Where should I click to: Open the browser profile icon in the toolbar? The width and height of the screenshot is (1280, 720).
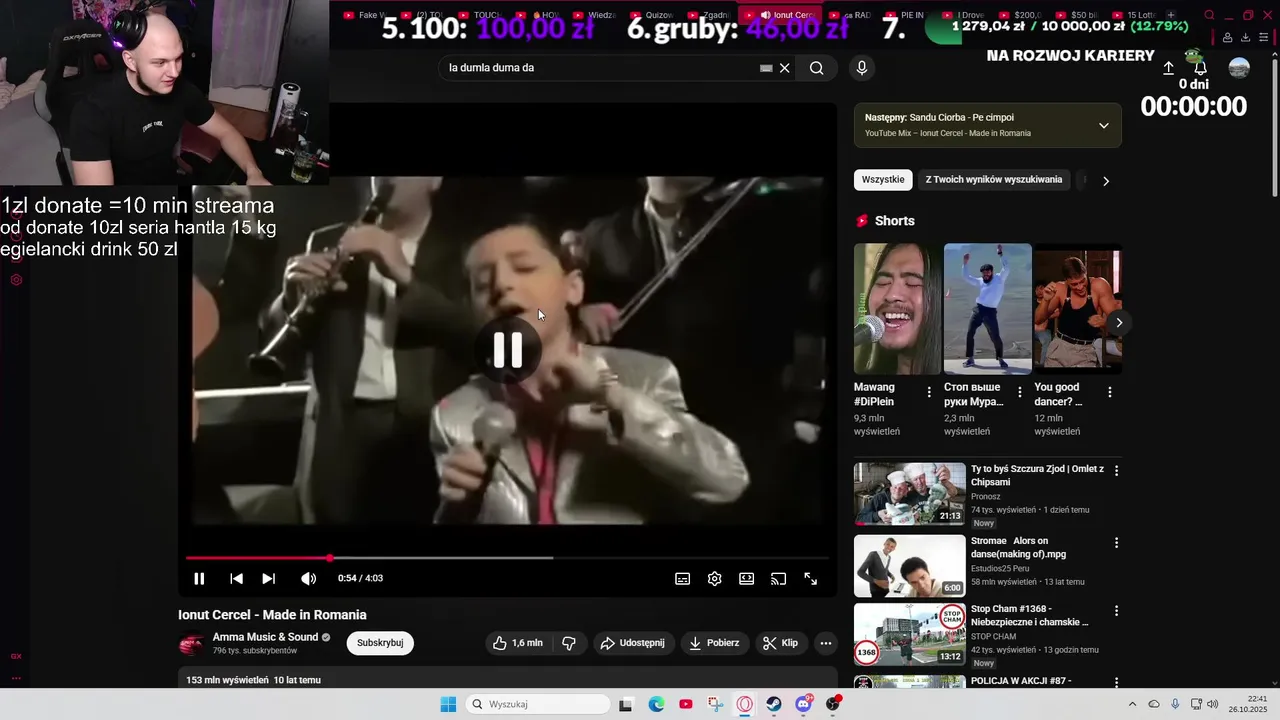coord(1227,38)
